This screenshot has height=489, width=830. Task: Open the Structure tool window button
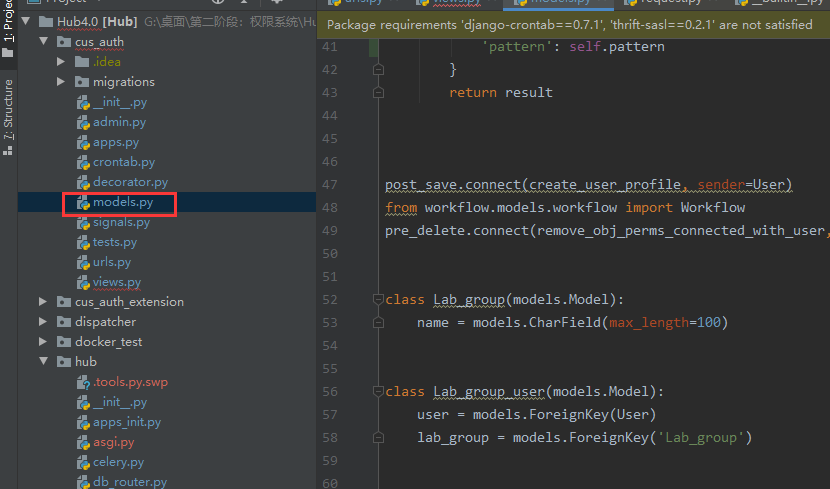click(8, 117)
